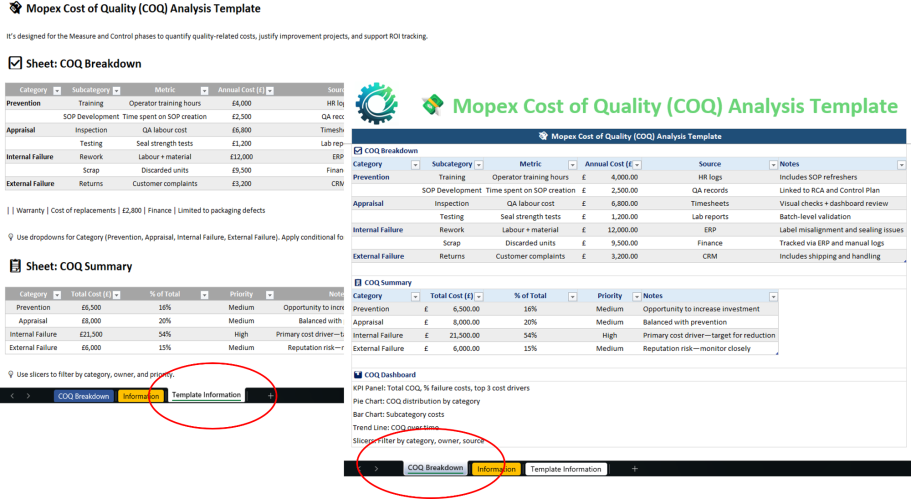Expand the Source column filter in right table
Viewport: 911px width, 499px height.
[x=771, y=164]
